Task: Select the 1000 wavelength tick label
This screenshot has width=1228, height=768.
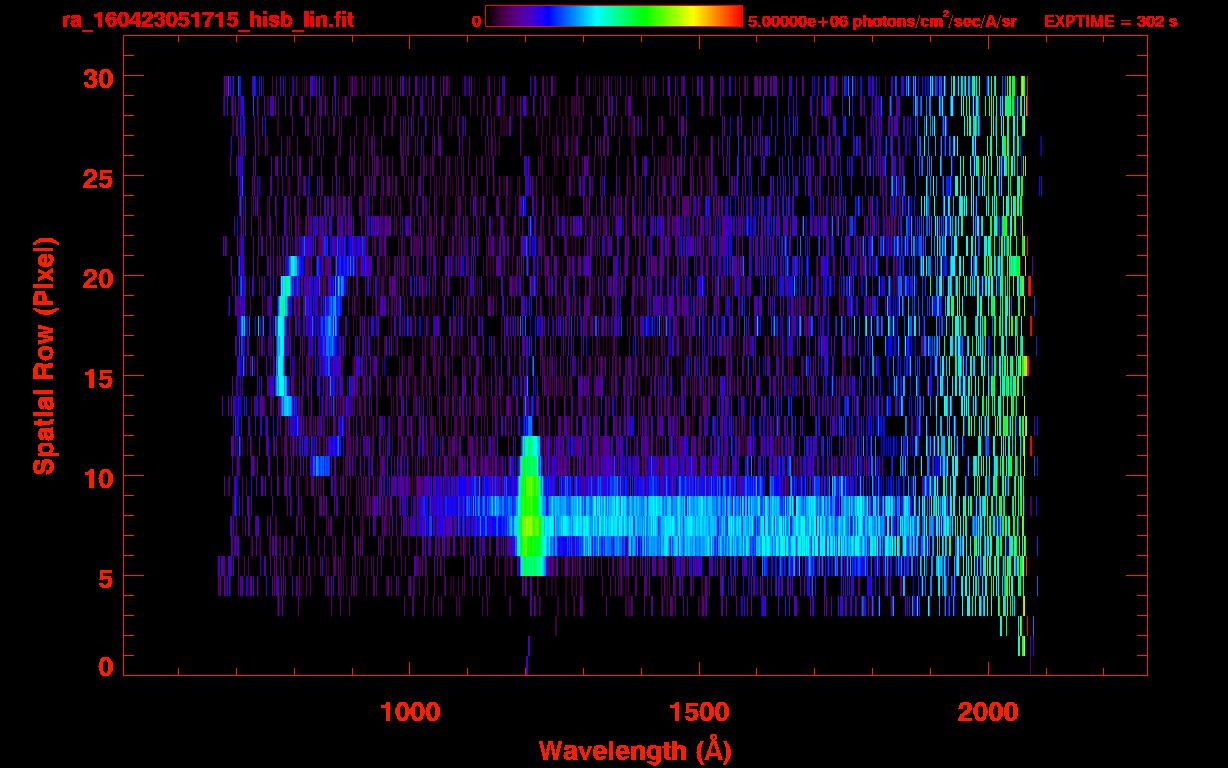Action: 409,711
